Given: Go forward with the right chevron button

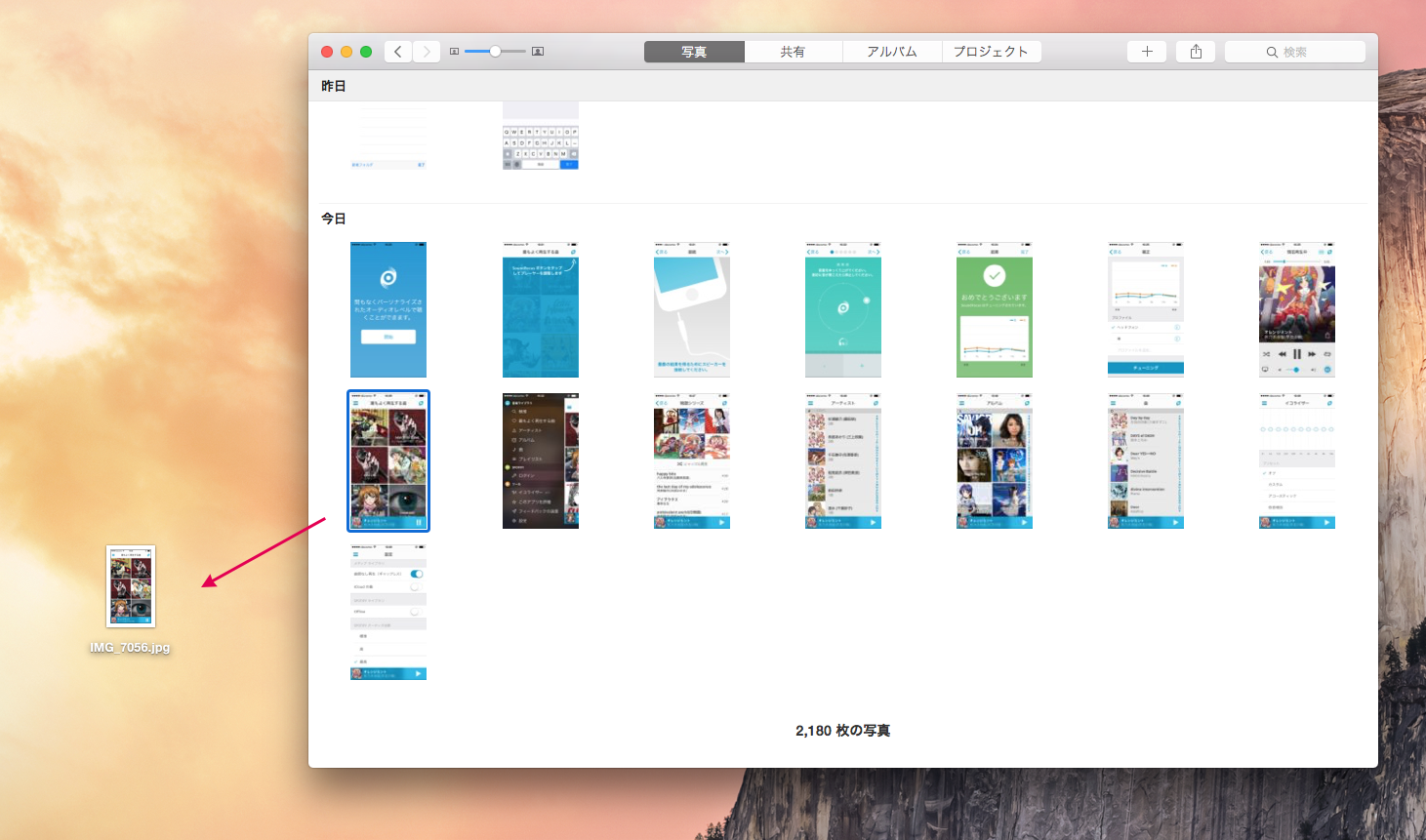Looking at the screenshot, I should tap(427, 52).
